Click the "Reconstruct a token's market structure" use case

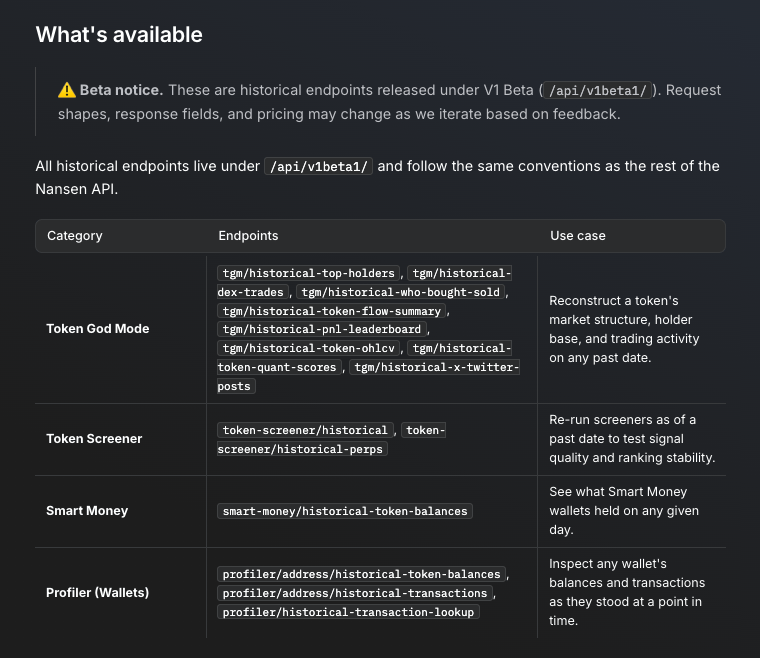624,329
